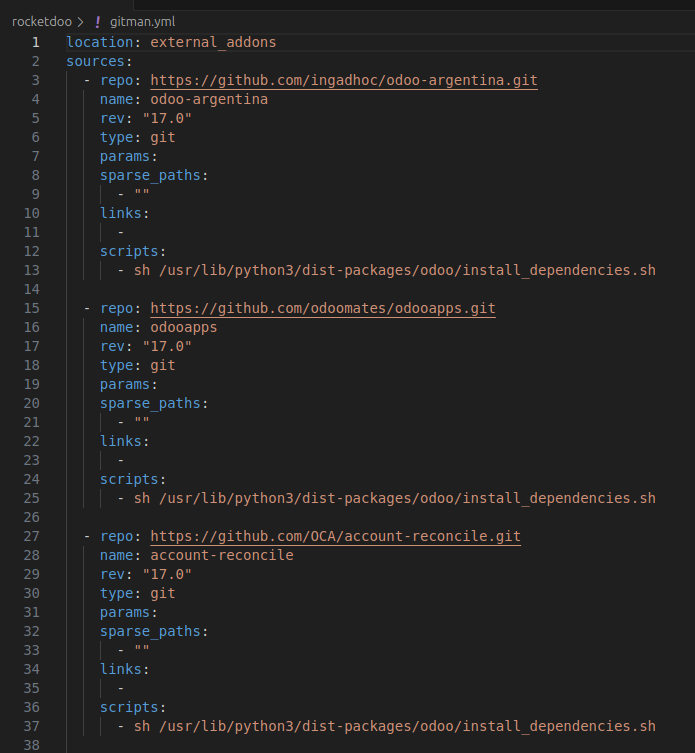Click 'odooapps' name value on line 16
The height and width of the screenshot is (753, 695).
tap(183, 328)
